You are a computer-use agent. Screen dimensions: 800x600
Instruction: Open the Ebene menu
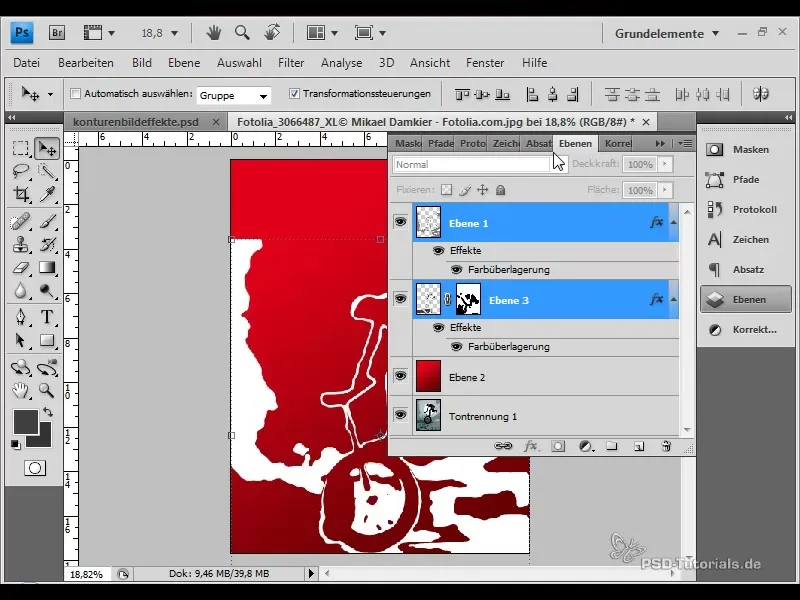184,63
